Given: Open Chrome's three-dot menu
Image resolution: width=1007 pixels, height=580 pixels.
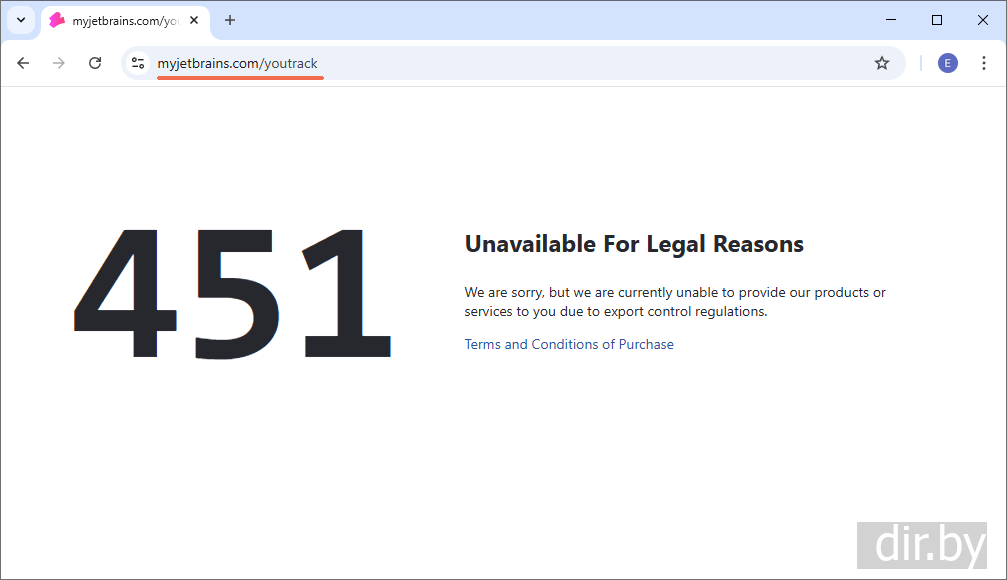Looking at the screenshot, I should (983, 63).
